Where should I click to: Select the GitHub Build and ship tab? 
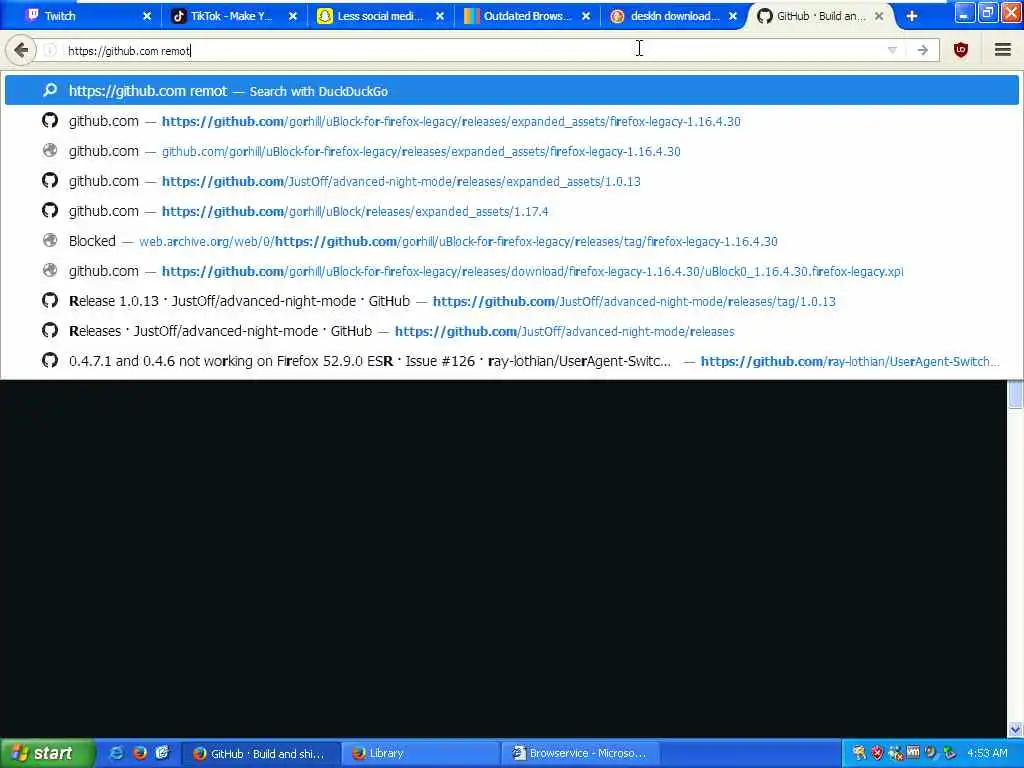coord(822,16)
